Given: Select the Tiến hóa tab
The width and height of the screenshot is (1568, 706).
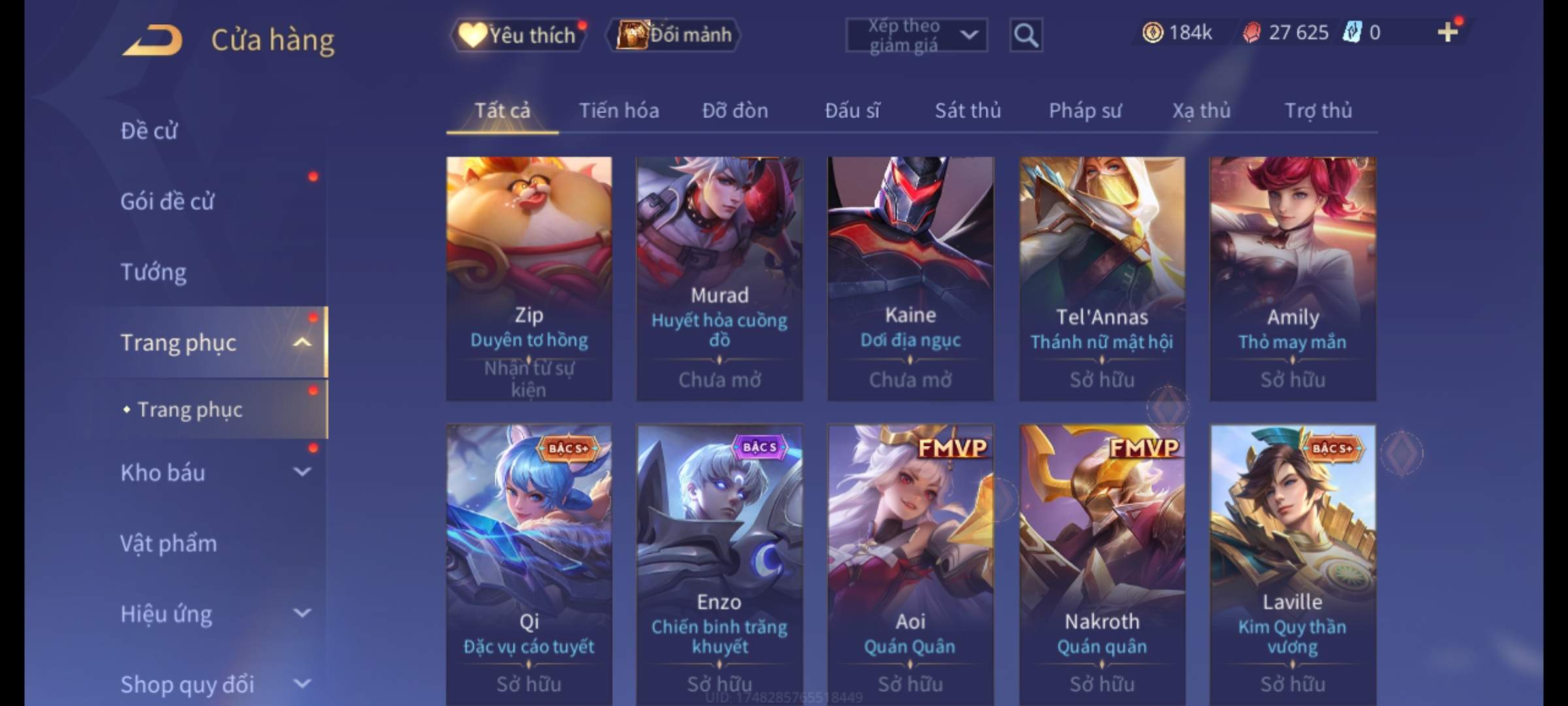Looking at the screenshot, I should pyautogui.click(x=619, y=110).
